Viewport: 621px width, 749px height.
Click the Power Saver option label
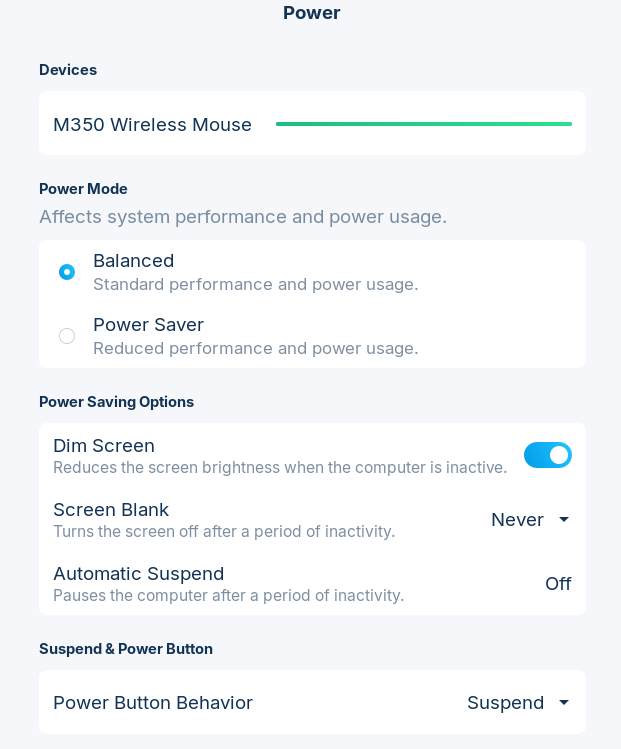point(148,325)
